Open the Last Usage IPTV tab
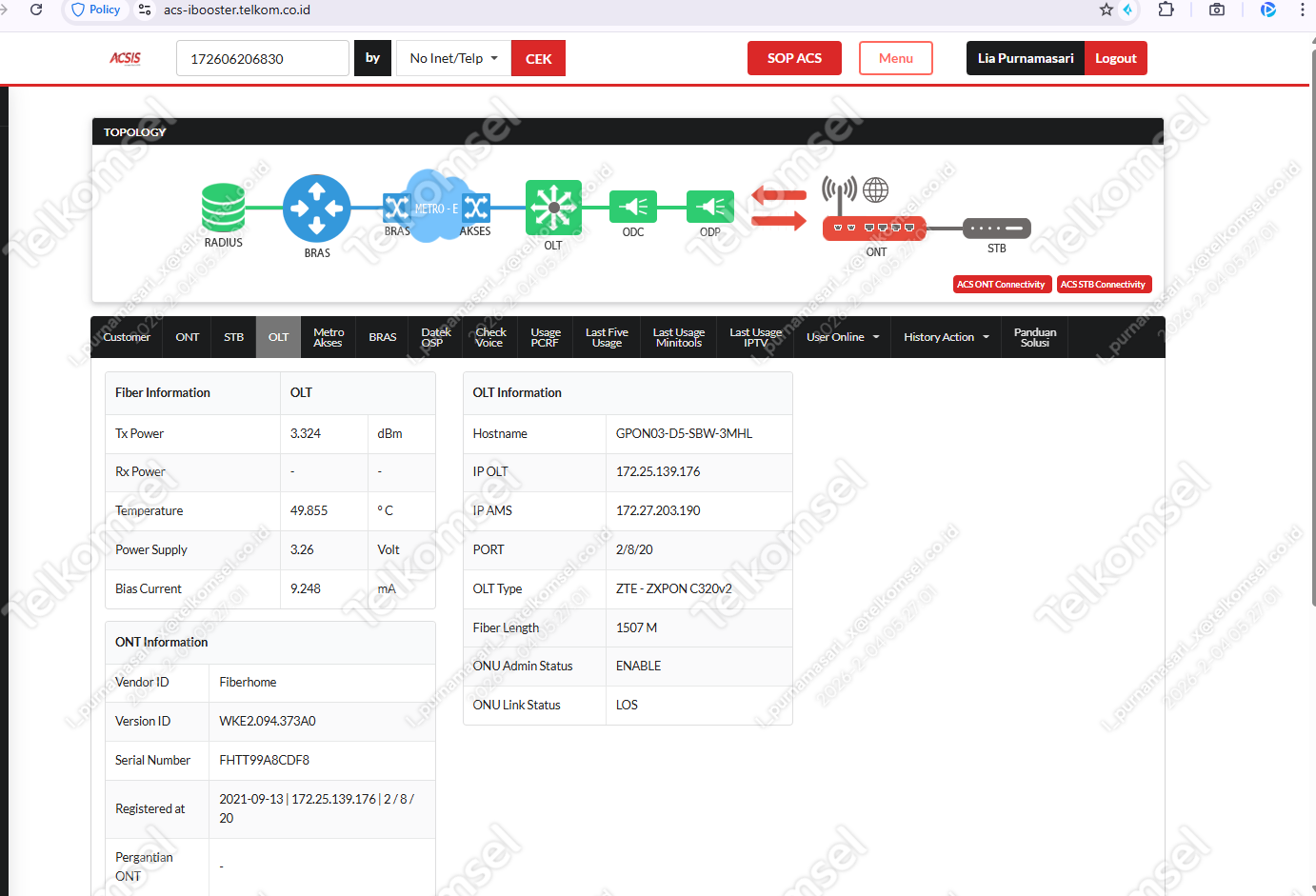 point(755,337)
